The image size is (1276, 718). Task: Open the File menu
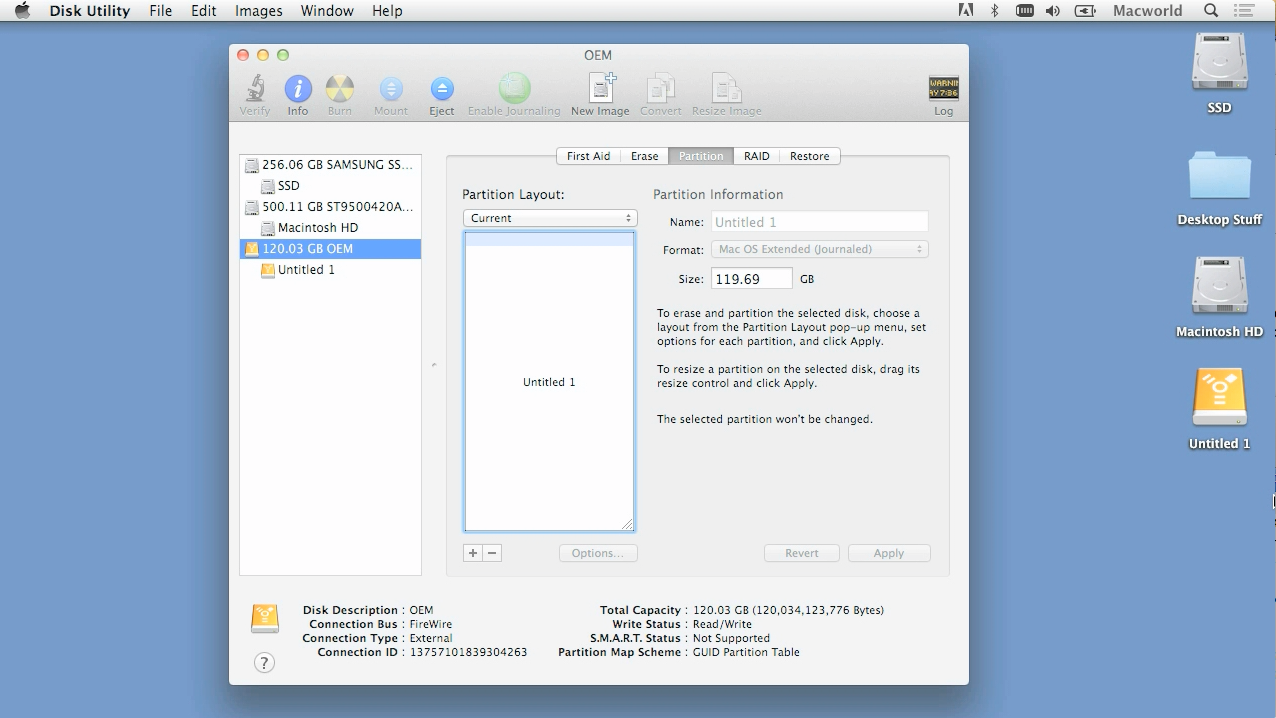[160, 11]
